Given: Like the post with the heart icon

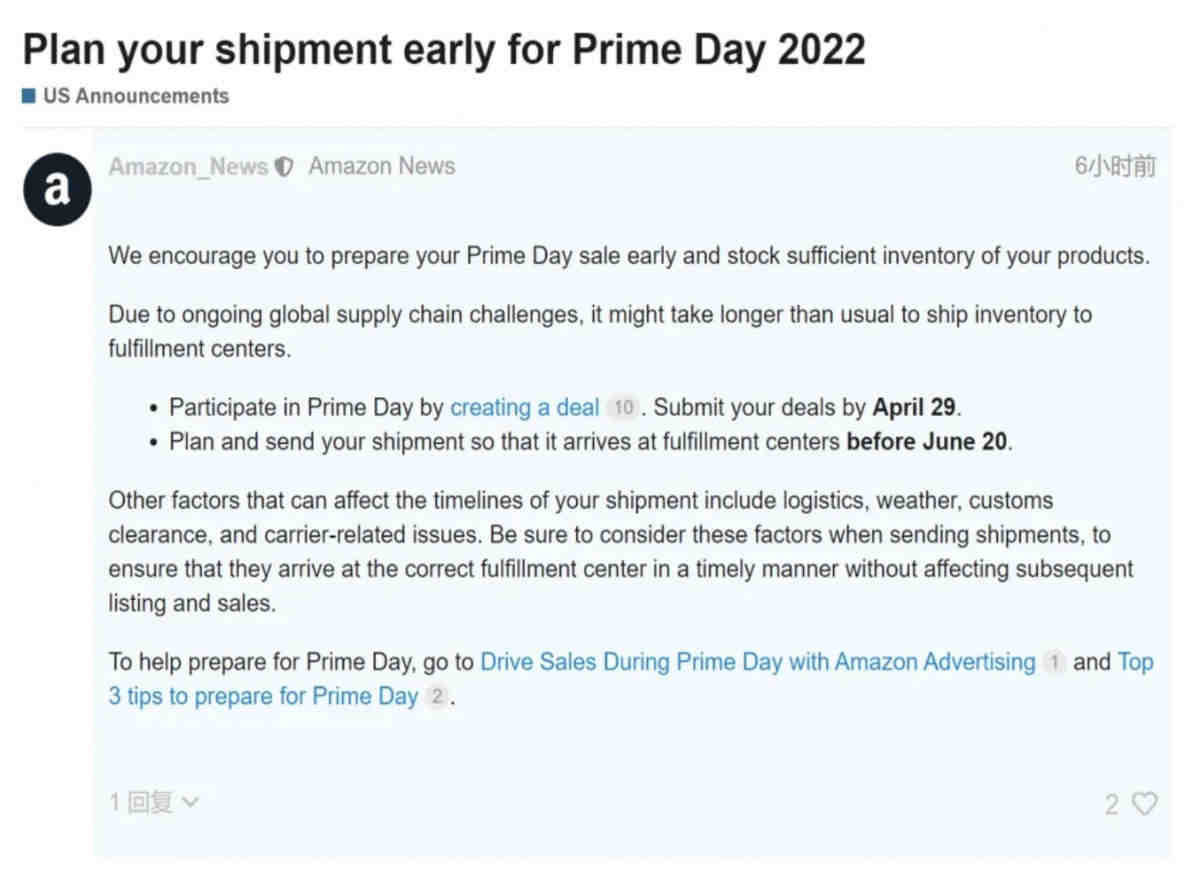Looking at the screenshot, I should click(x=1145, y=804).
